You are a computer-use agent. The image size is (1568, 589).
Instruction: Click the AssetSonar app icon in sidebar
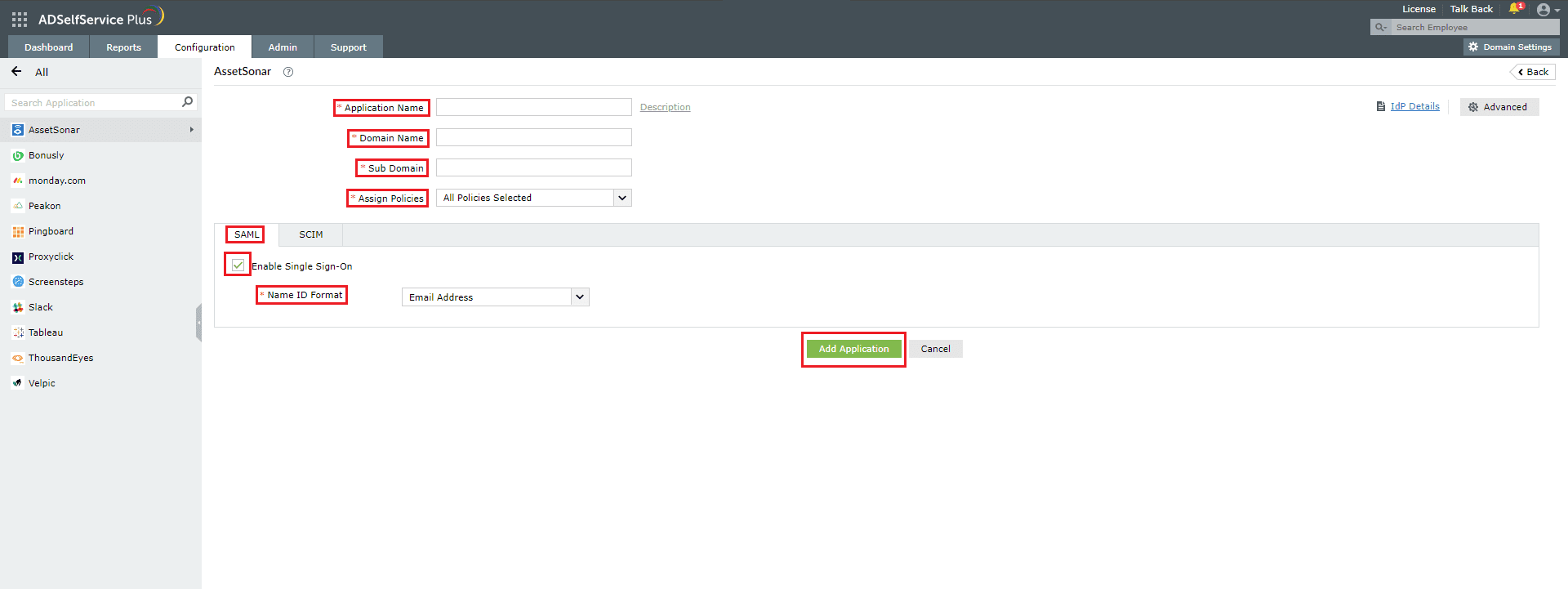click(18, 130)
